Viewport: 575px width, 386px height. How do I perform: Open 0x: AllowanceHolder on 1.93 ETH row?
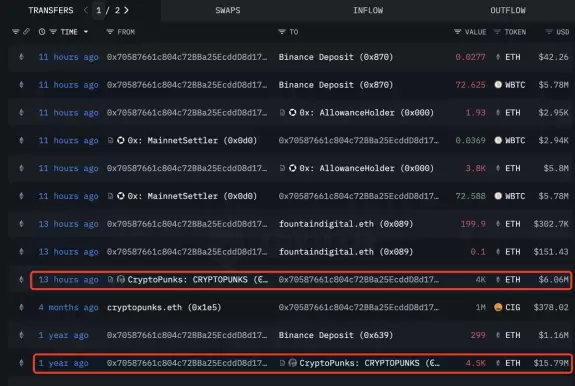366,113
